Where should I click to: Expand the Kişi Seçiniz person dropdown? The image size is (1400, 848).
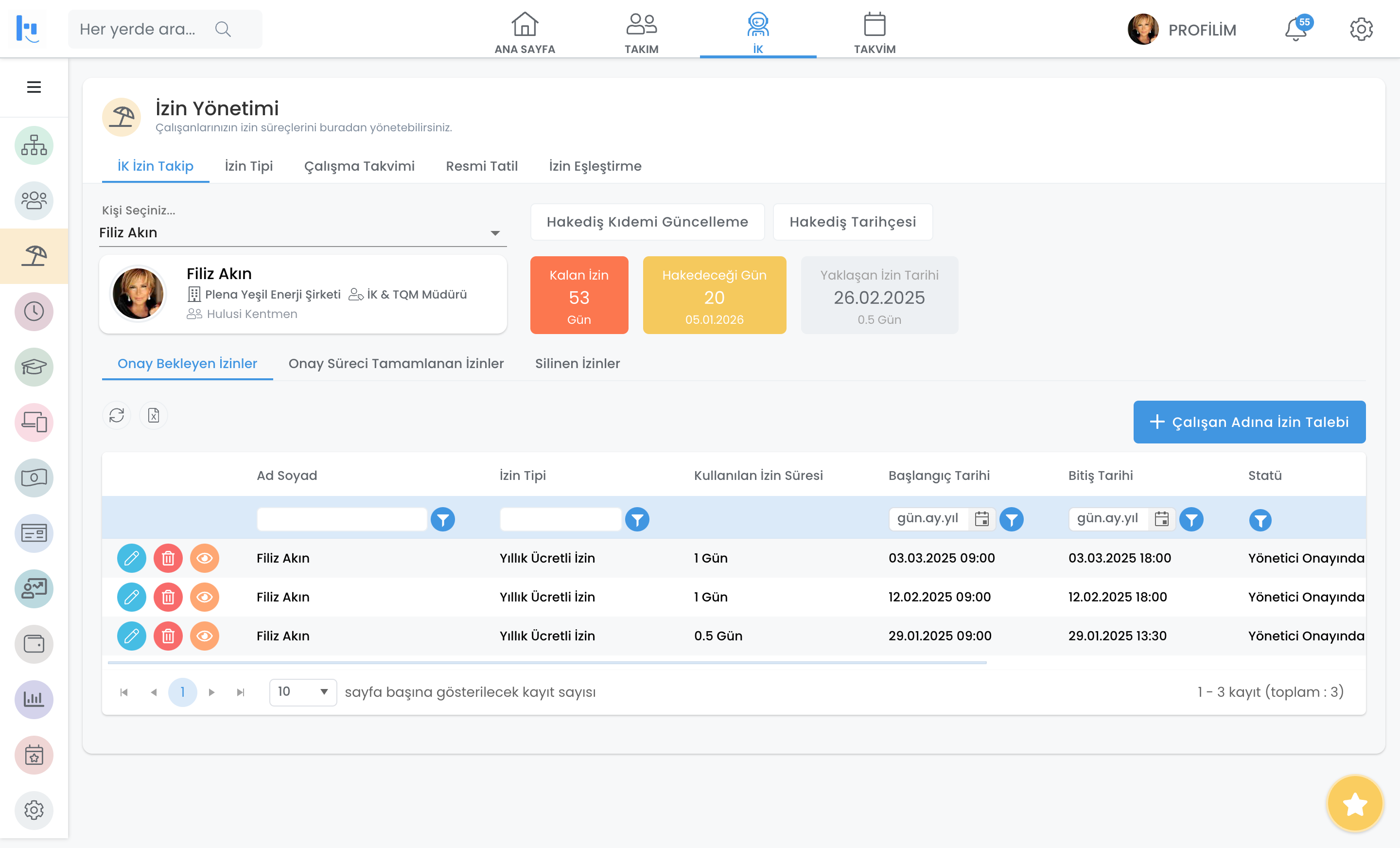[x=495, y=233]
